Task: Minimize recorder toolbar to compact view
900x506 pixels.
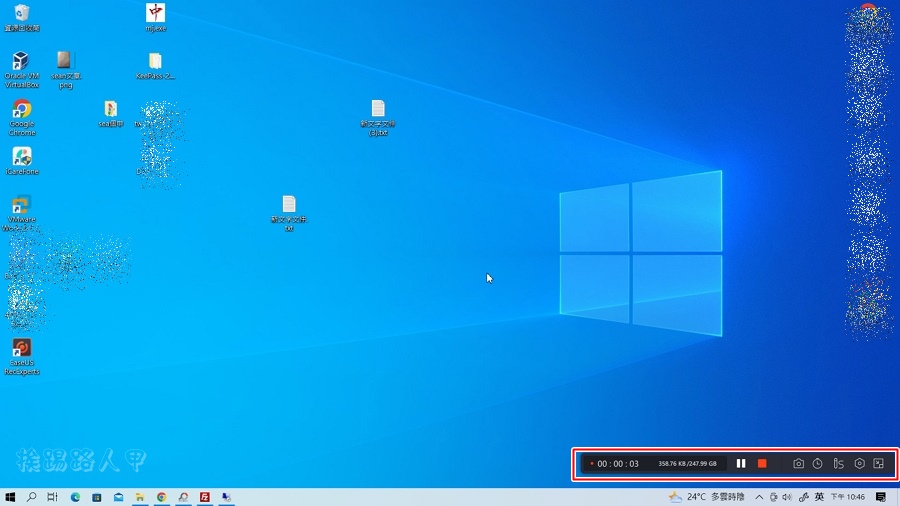Action: 878,463
